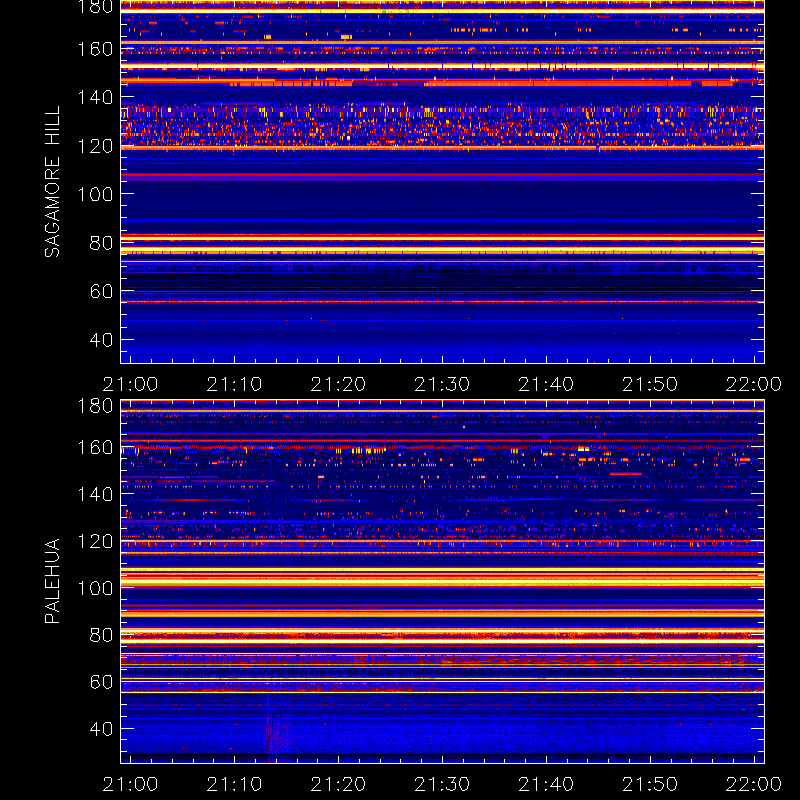Click the 22:00 time label under Palehua plot
Viewport: 800px width, 800px height.
(754, 784)
